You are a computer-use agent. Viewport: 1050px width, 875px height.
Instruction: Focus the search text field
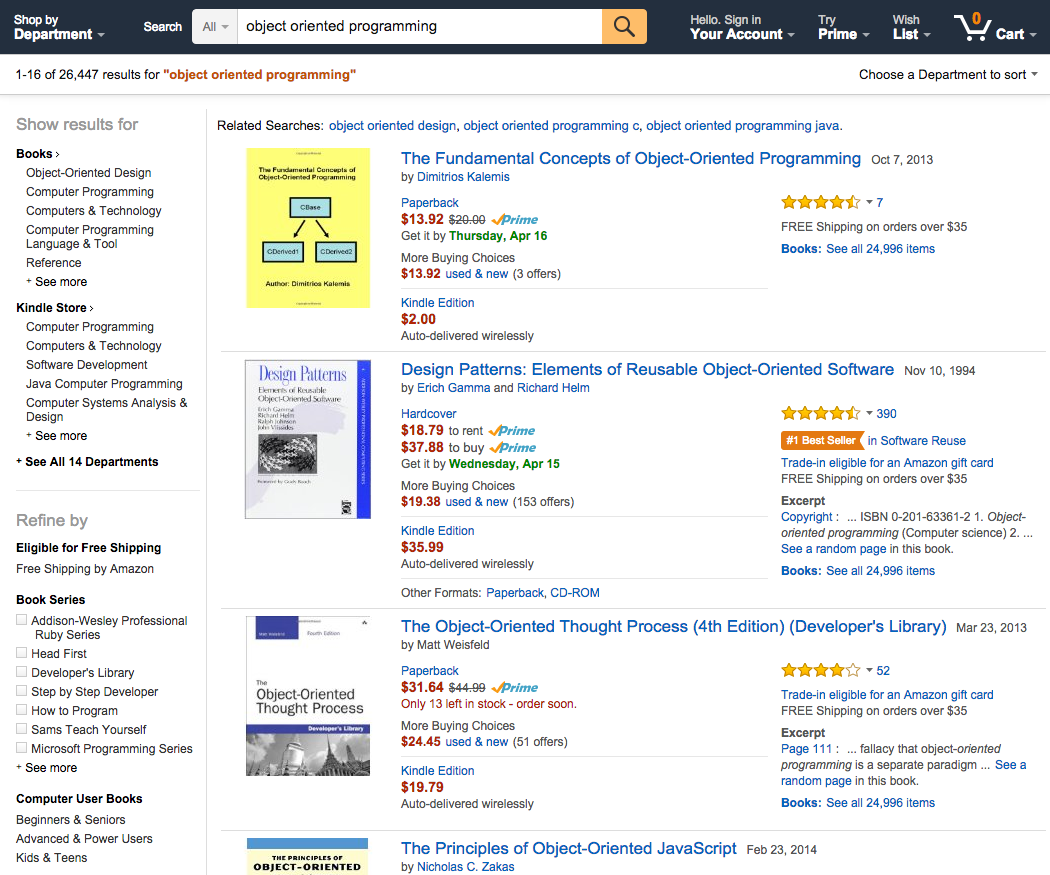pos(419,27)
